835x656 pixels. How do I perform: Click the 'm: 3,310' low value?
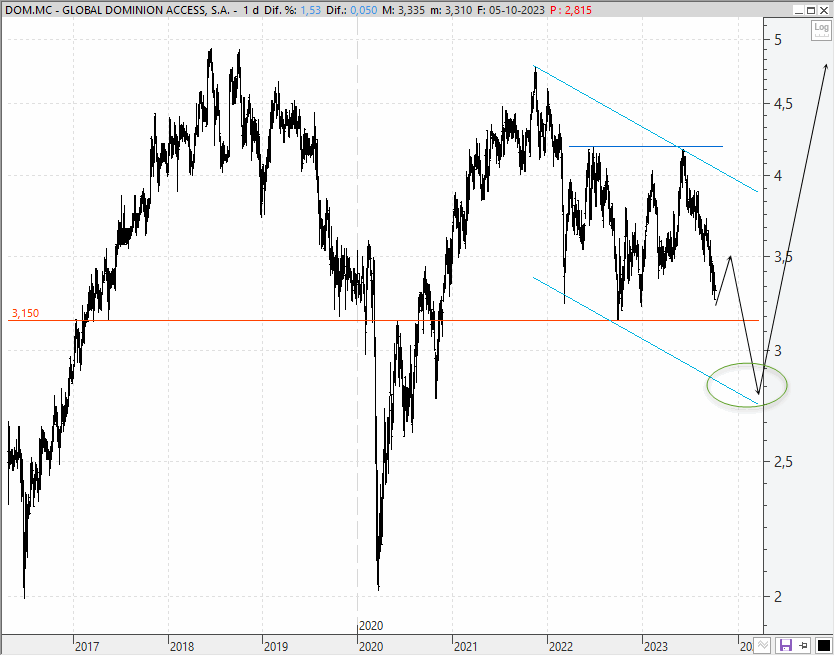(451, 10)
